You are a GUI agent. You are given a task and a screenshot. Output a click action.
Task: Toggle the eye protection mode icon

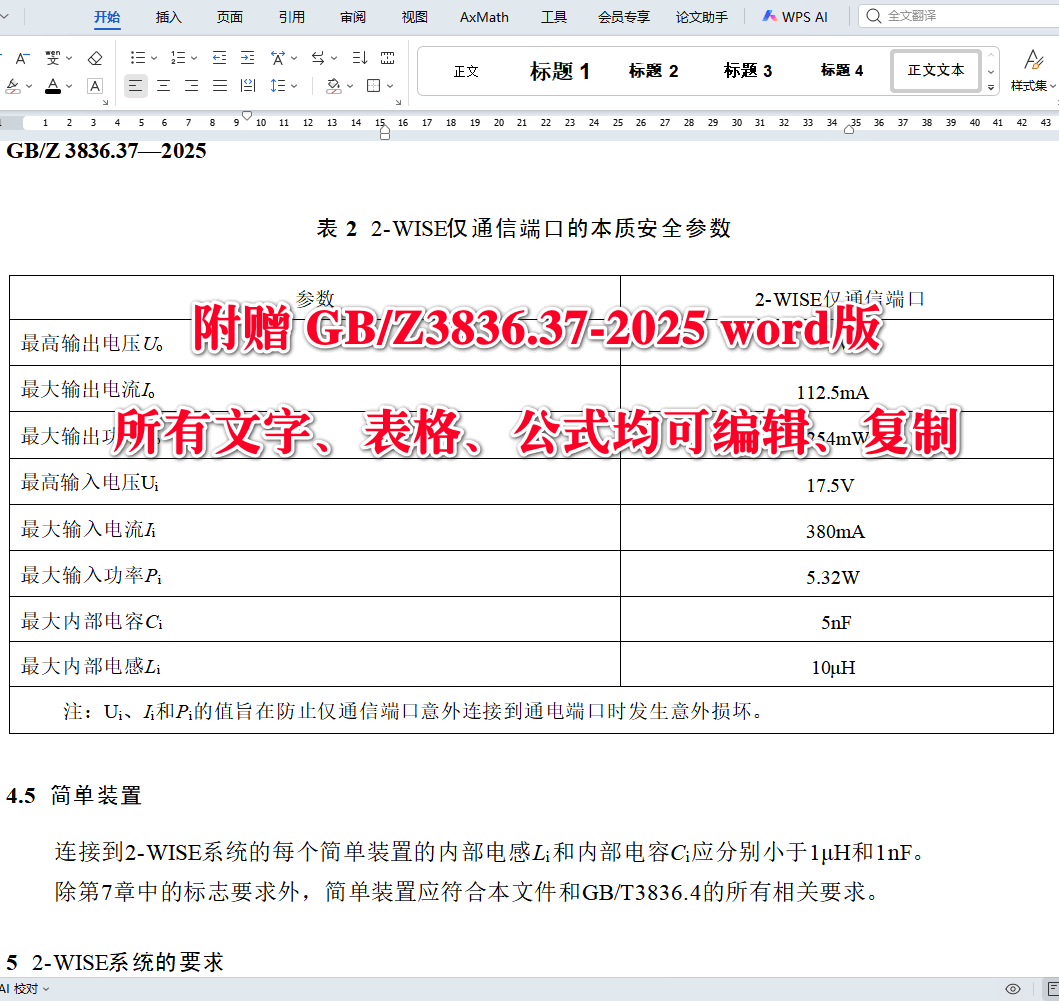click(x=1013, y=989)
